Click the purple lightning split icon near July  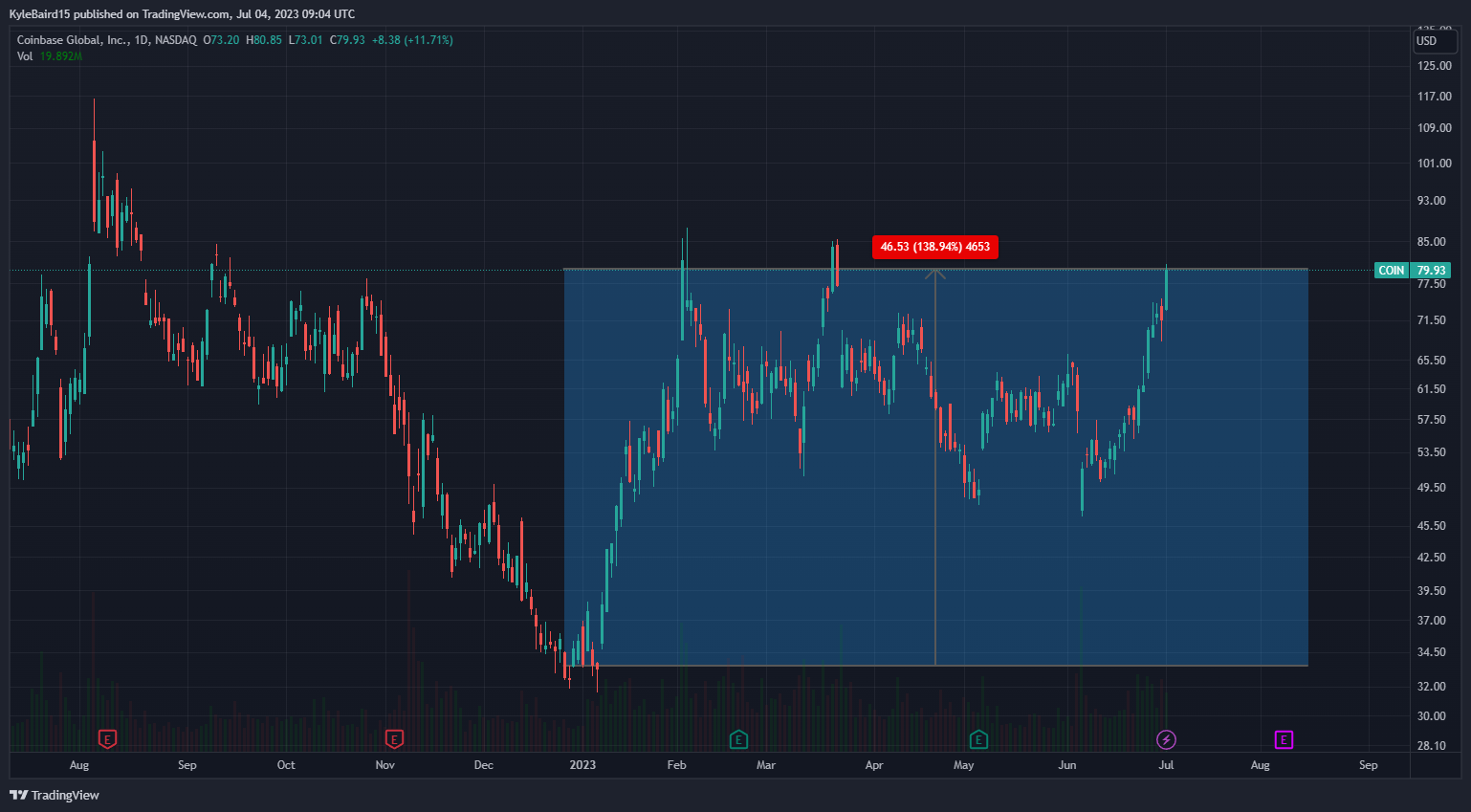click(1167, 739)
